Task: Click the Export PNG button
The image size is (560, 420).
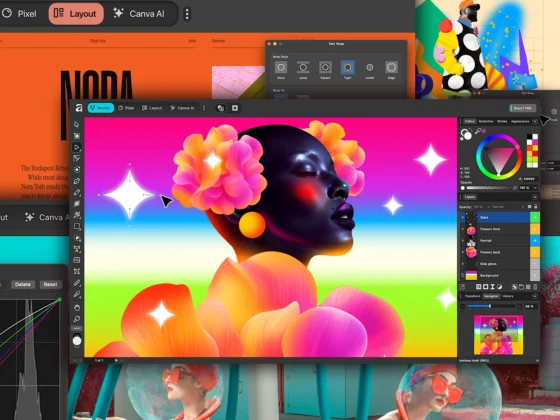Action: 522,108
